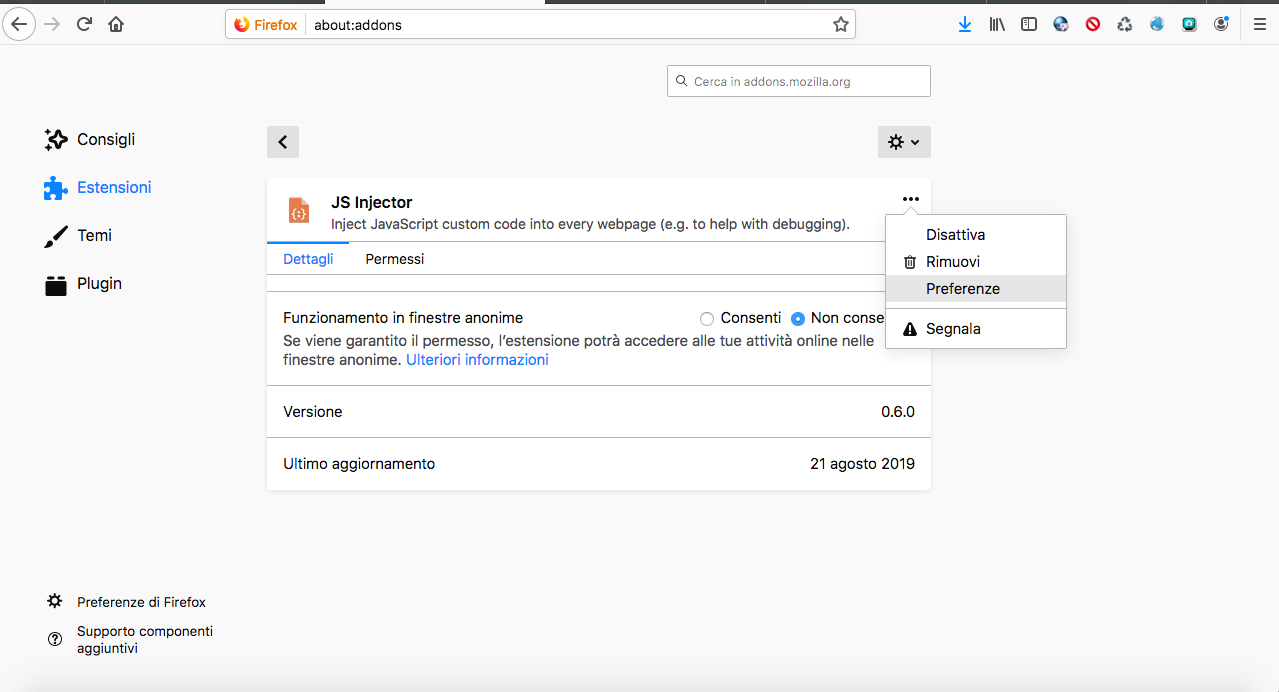This screenshot has width=1279, height=692.
Task: Click the JS Injector extension icon
Action: pos(298,210)
